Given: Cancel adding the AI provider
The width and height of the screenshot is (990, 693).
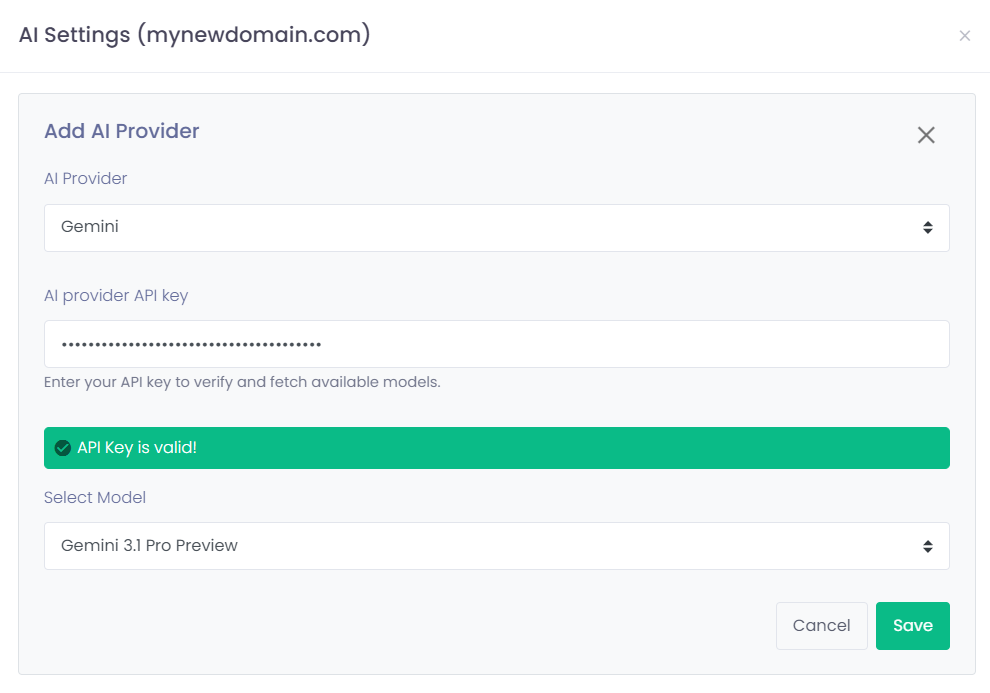Looking at the screenshot, I should pyautogui.click(x=821, y=625).
